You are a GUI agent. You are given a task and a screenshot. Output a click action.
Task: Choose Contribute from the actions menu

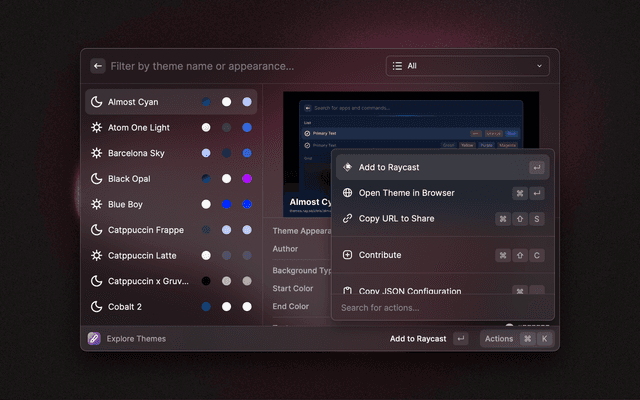[x=380, y=255]
